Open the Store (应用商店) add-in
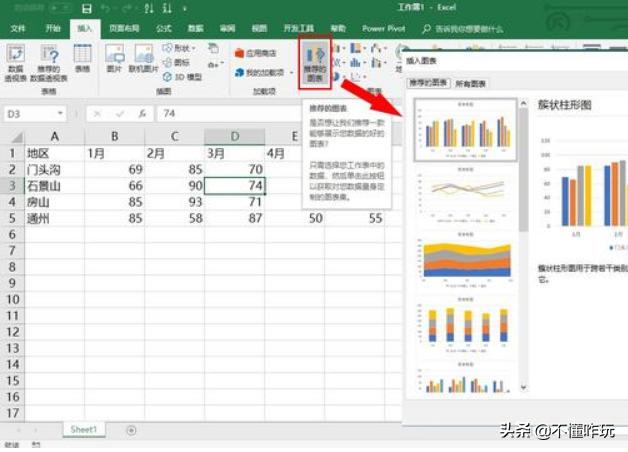The height and width of the screenshot is (452, 628). tap(258, 52)
